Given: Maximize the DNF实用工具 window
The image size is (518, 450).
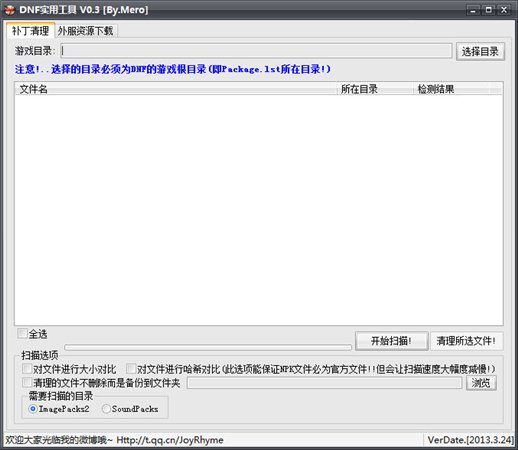Looking at the screenshot, I should click(x=489, y=10).
